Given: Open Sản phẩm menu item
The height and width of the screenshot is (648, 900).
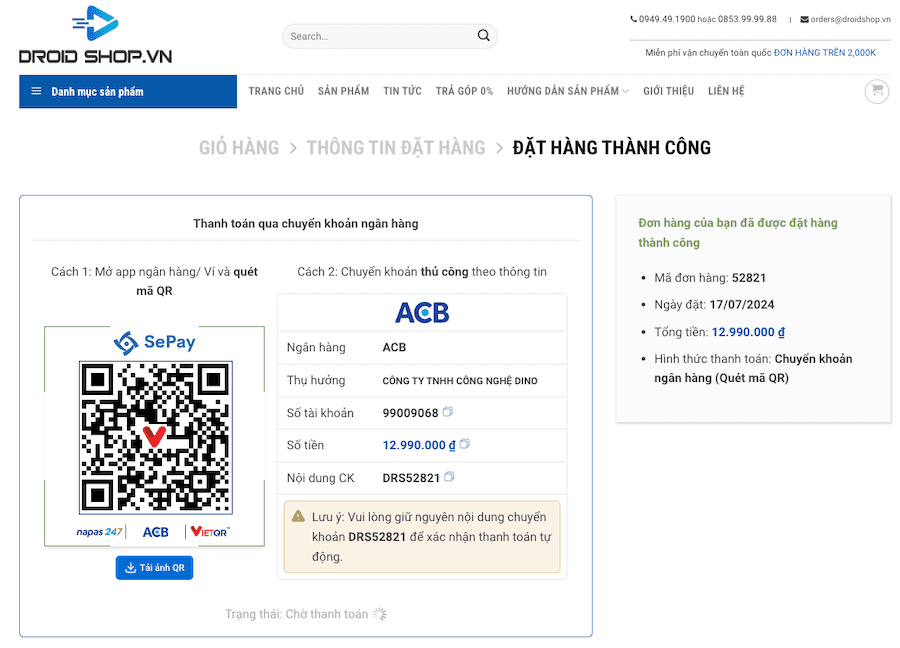Looking at the screenshot, I should point(343,91).
